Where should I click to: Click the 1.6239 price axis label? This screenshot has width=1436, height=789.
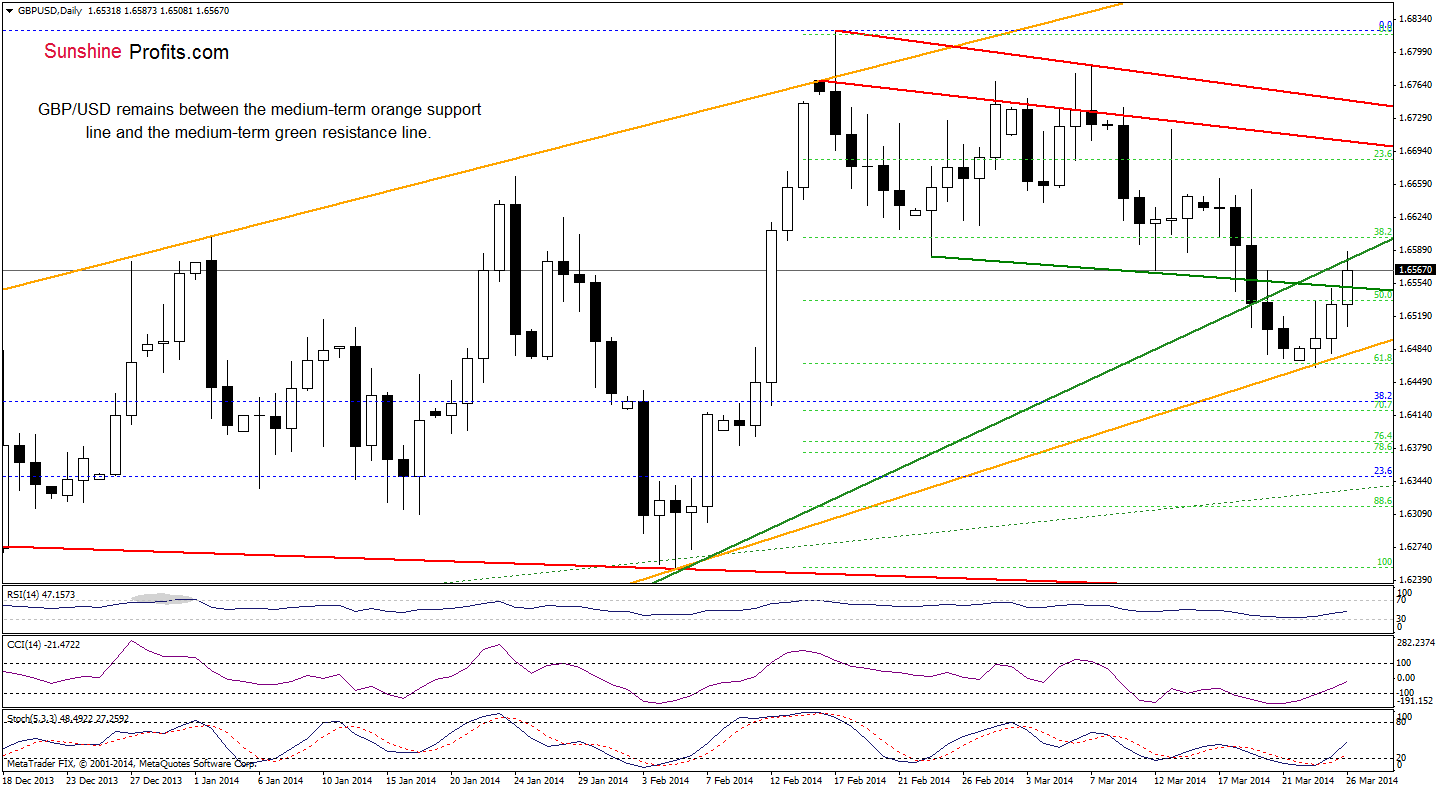tap(1416, 580)
